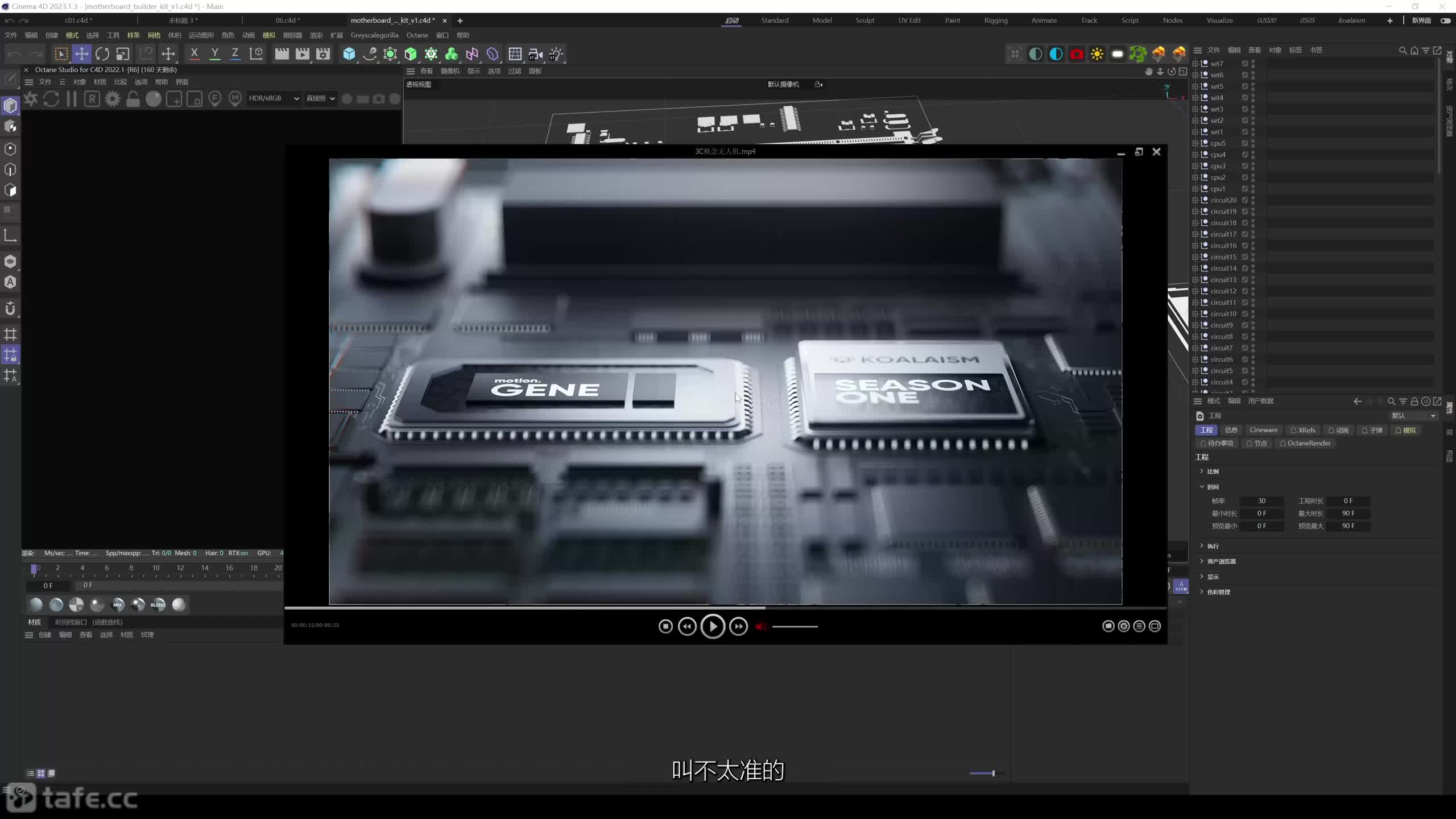Click the red Octane camera icon

(1077, 54)
